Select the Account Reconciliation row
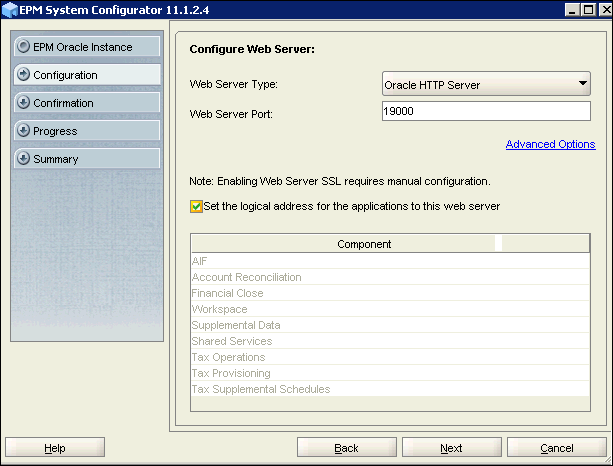The image size is (613, 466). [x=390, y=277]
